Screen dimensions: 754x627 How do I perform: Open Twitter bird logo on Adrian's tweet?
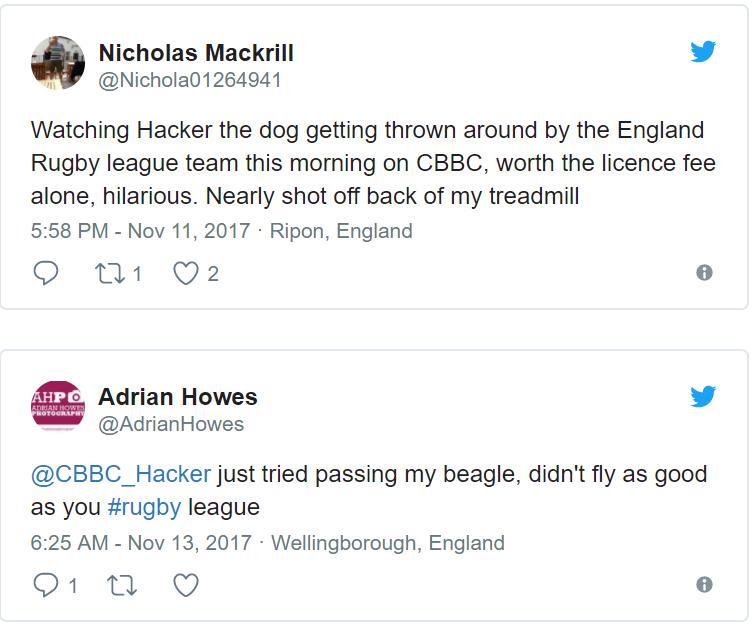click(x=704, y=396)
